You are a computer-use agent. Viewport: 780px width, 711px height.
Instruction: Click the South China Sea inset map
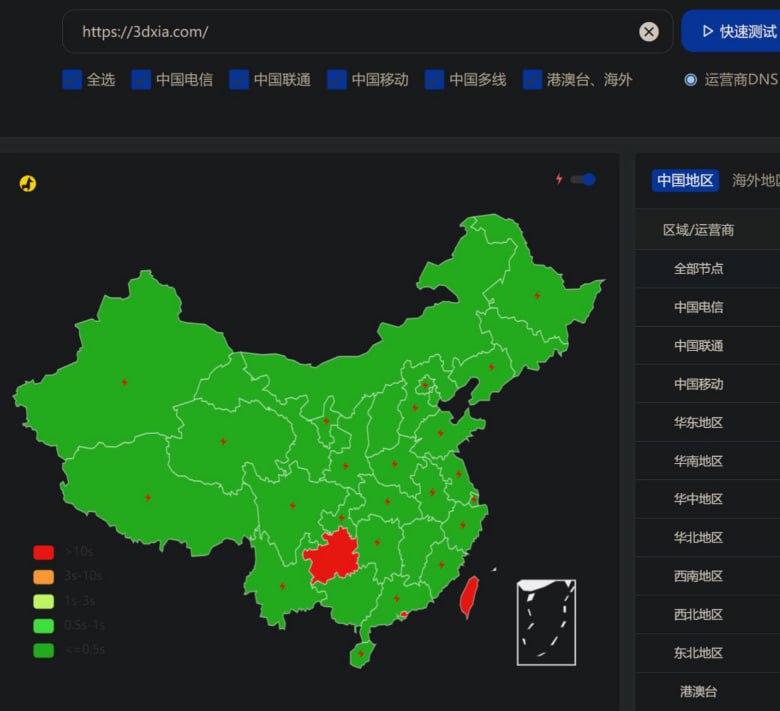tap(546, 622)
